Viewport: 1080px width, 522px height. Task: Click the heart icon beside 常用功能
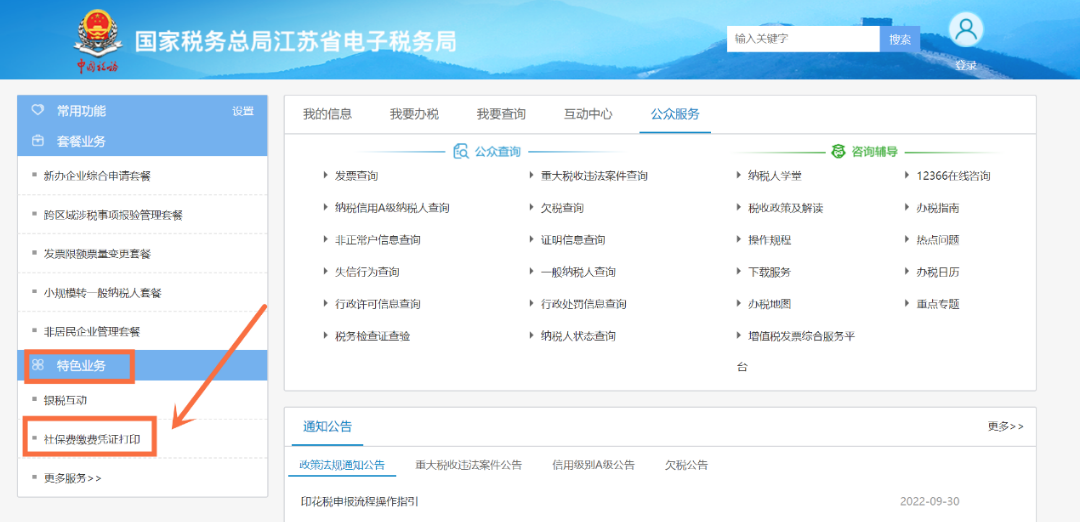pos(38,110)
